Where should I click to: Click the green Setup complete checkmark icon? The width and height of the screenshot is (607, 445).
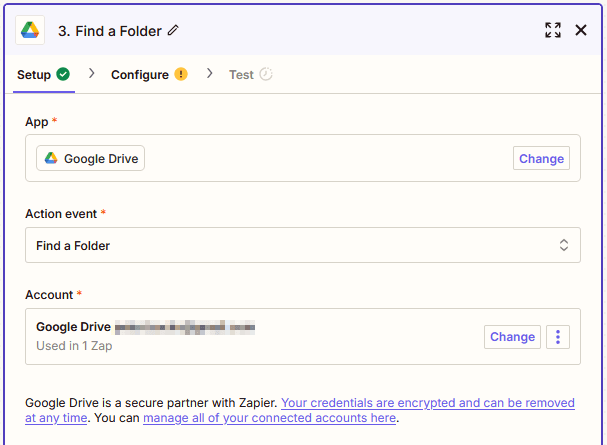pyautogui.click(x=63, y=74)
